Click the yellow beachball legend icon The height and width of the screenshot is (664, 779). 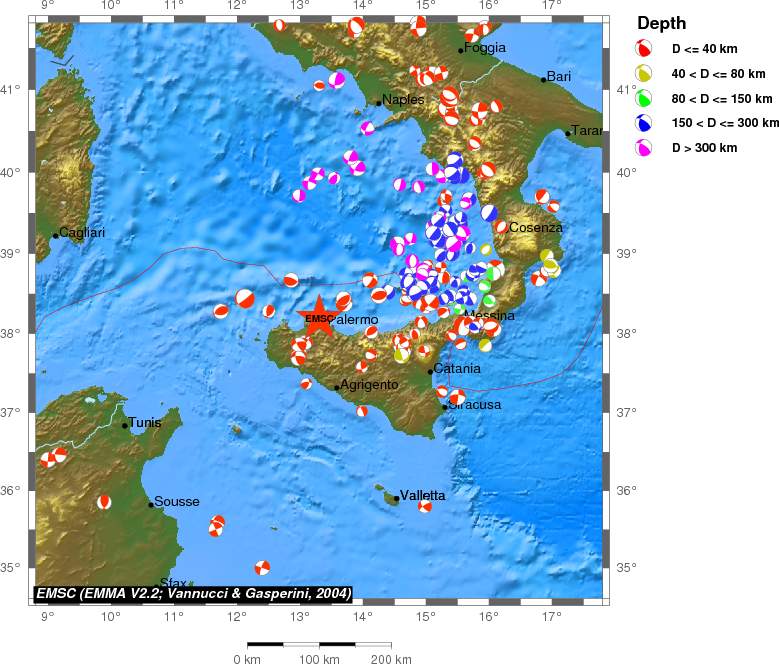(645, 73)
